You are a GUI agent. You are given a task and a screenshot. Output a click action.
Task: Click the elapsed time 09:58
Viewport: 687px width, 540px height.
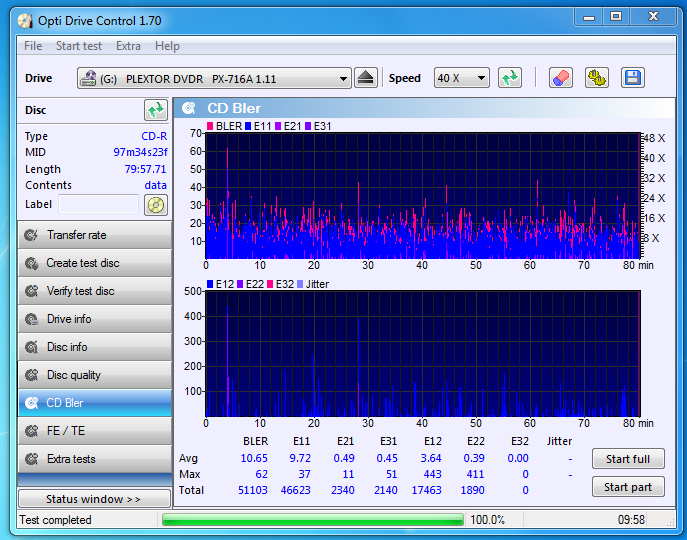[631, 520]
